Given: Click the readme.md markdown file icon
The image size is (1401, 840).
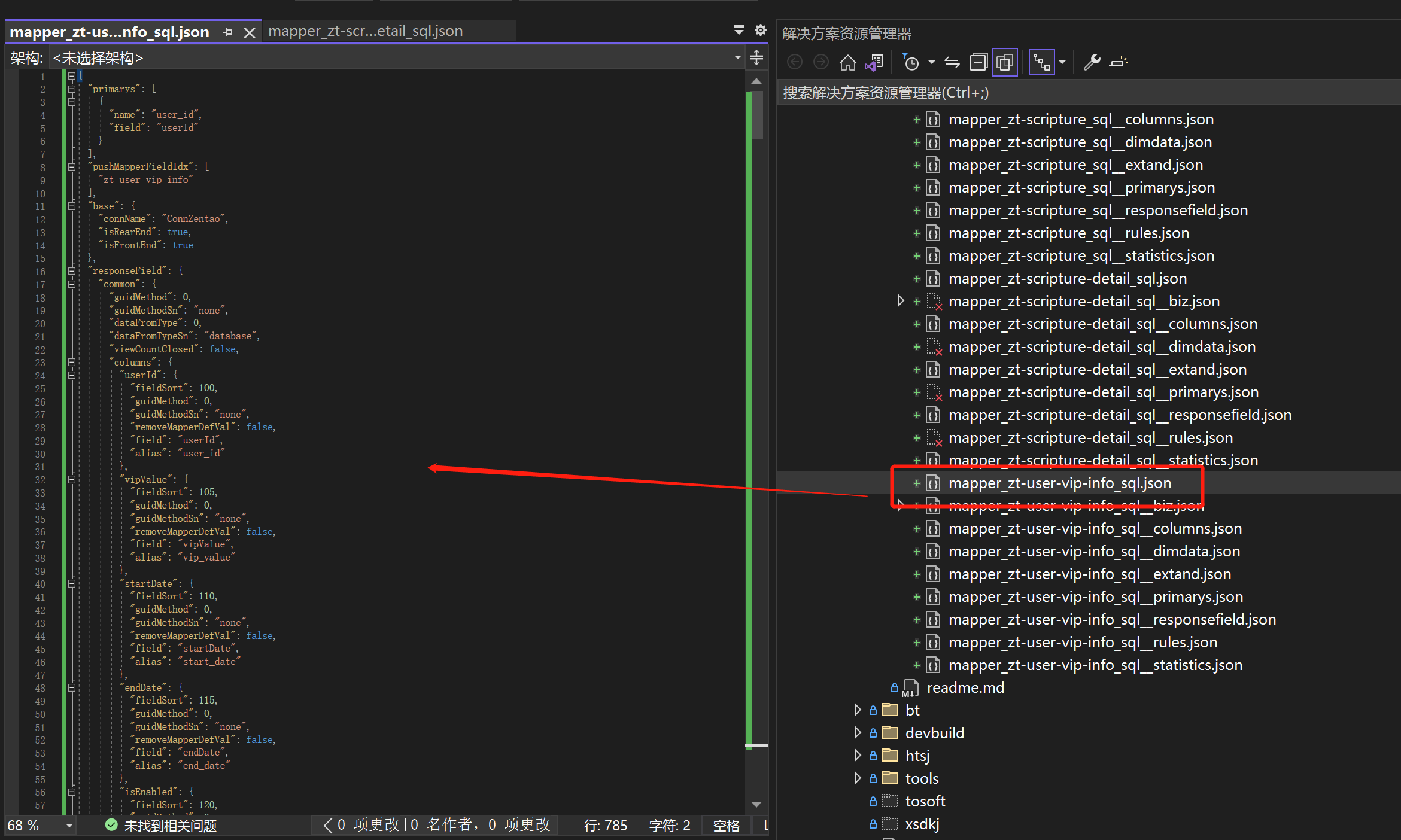Looking at the screenshot, I should (x=910, y=688).
